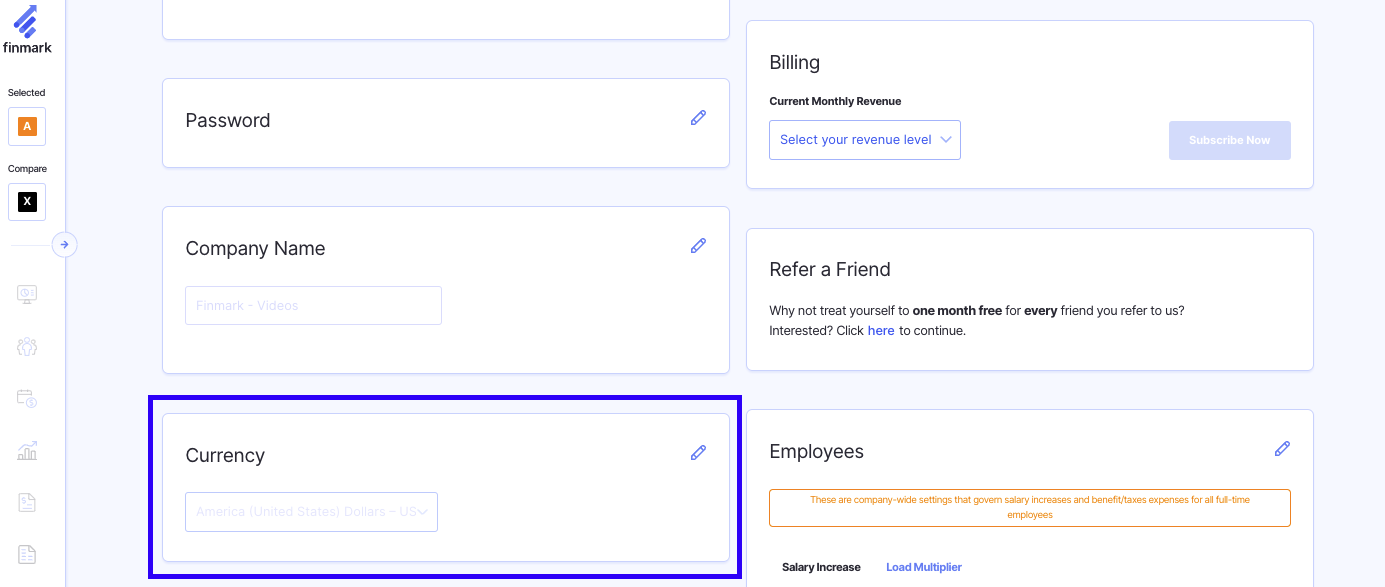The width and height of the screenshot is (1385, 587).
Task: Open the people/team icon in sidebar
Action: pos(27,347)
